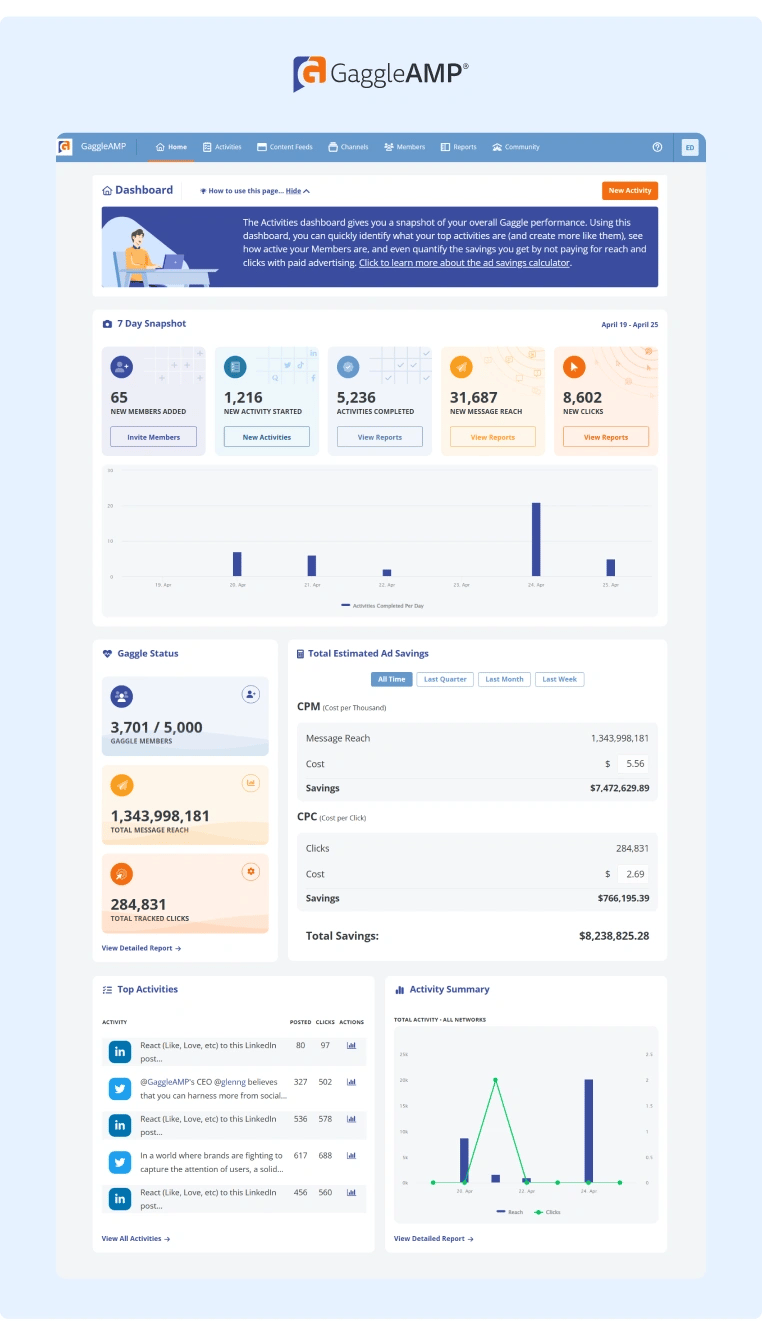Open the Activities menu item

coord(222,147)
